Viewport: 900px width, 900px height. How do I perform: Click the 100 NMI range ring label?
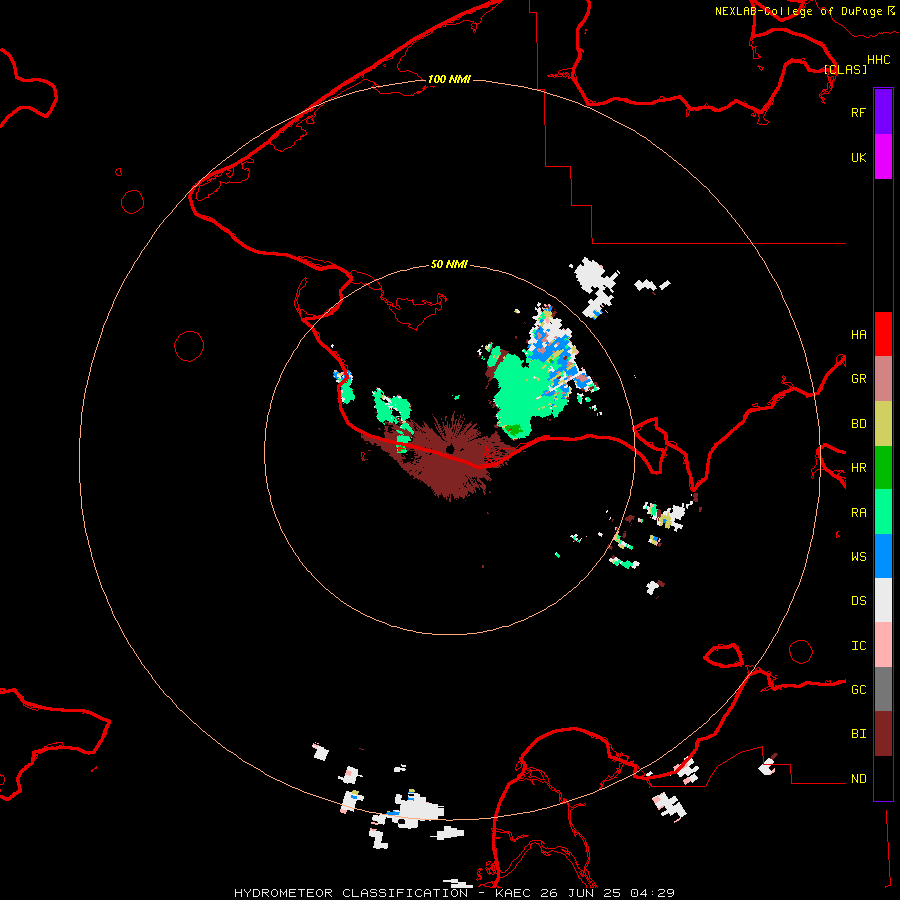click(x=449, y=79)
